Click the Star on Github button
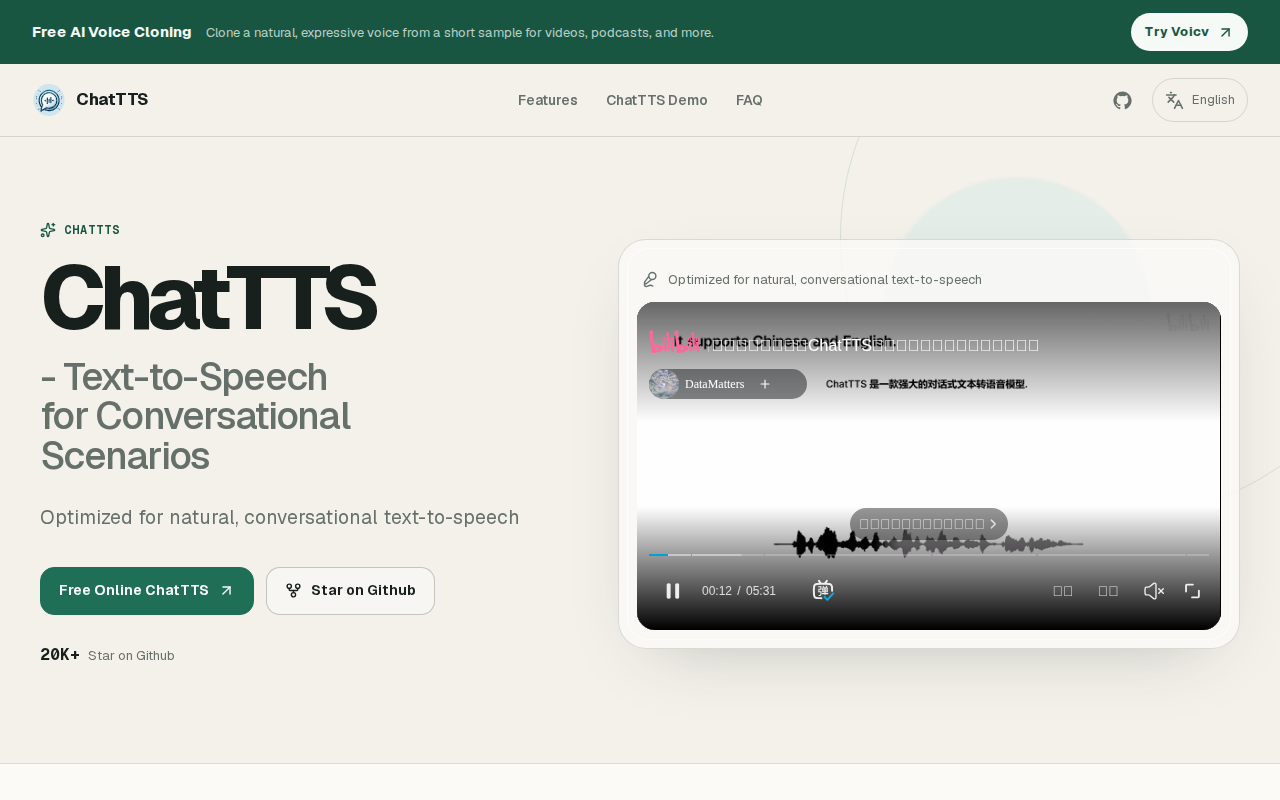The image size is (1280, 800). 350,591
